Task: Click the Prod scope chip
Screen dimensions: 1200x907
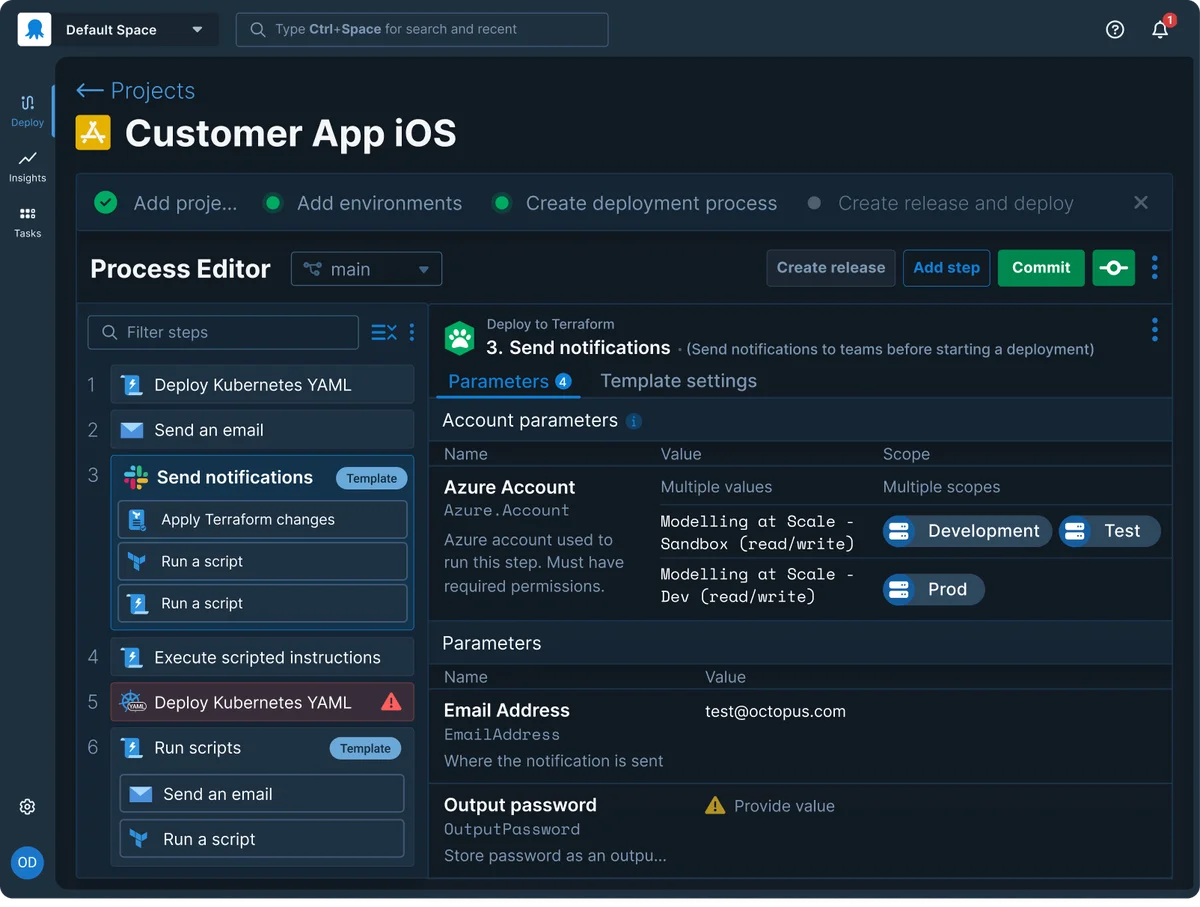Action: click(x=934, y=589)
